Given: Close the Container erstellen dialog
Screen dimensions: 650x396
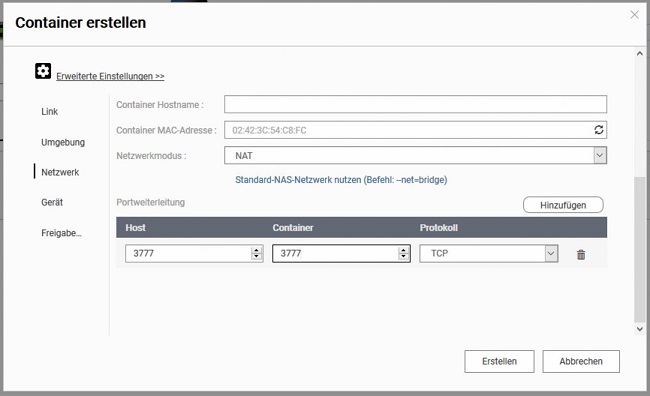Looking at the screenshot, I should tap(634, 15).
